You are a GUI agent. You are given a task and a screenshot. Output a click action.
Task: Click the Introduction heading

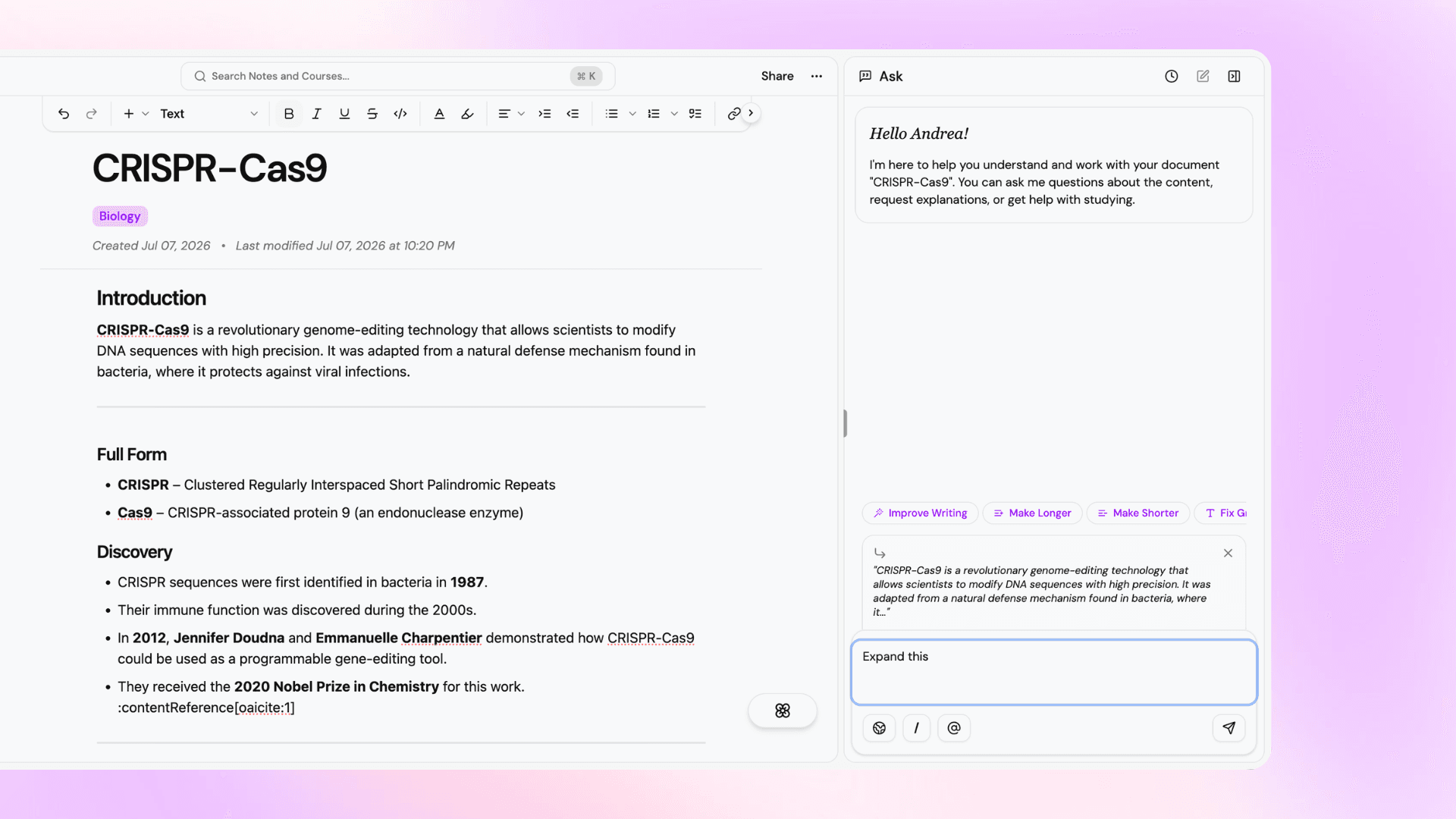tap(151, 298)
